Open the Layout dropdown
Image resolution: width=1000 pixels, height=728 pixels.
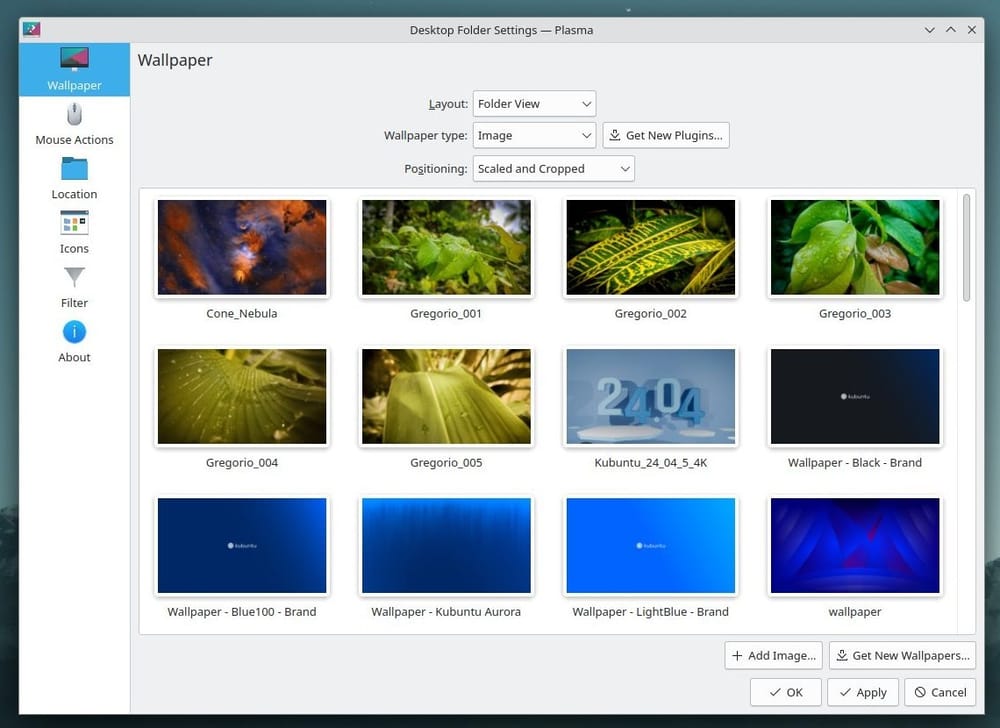534,103
